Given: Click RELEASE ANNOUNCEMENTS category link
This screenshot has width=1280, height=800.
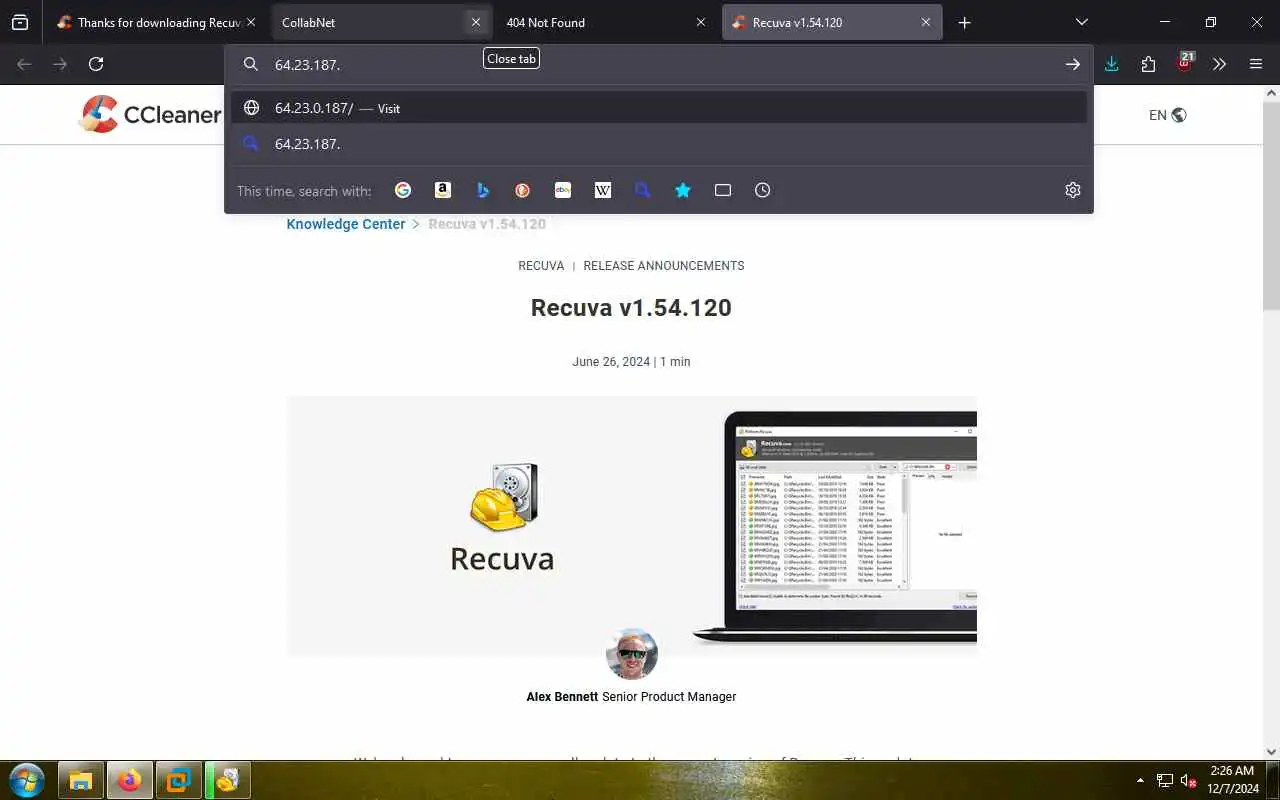Looking at the screenshot, I should tap(664, 266).
